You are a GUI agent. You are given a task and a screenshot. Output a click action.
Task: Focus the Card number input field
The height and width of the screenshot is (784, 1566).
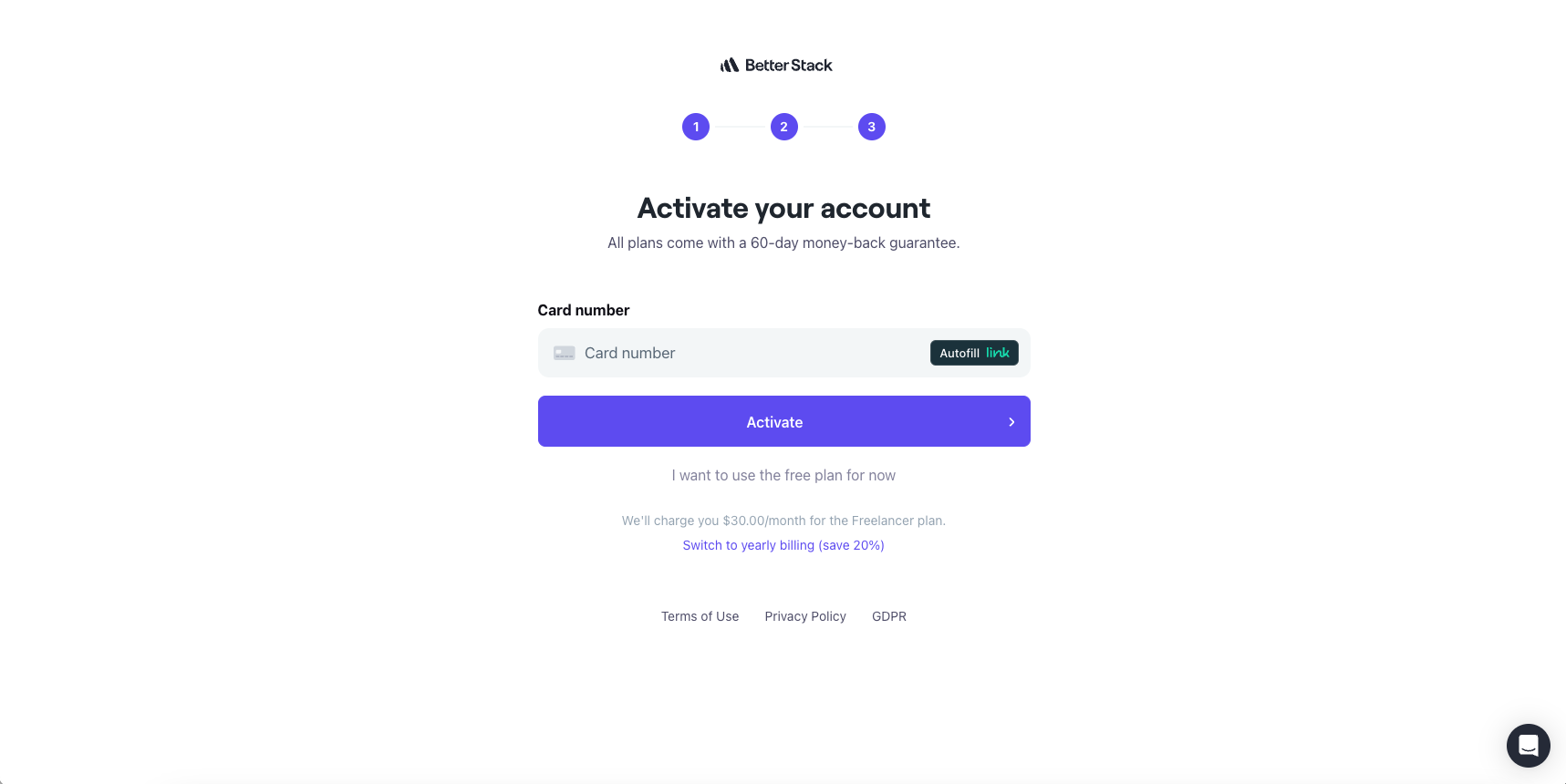748,353
